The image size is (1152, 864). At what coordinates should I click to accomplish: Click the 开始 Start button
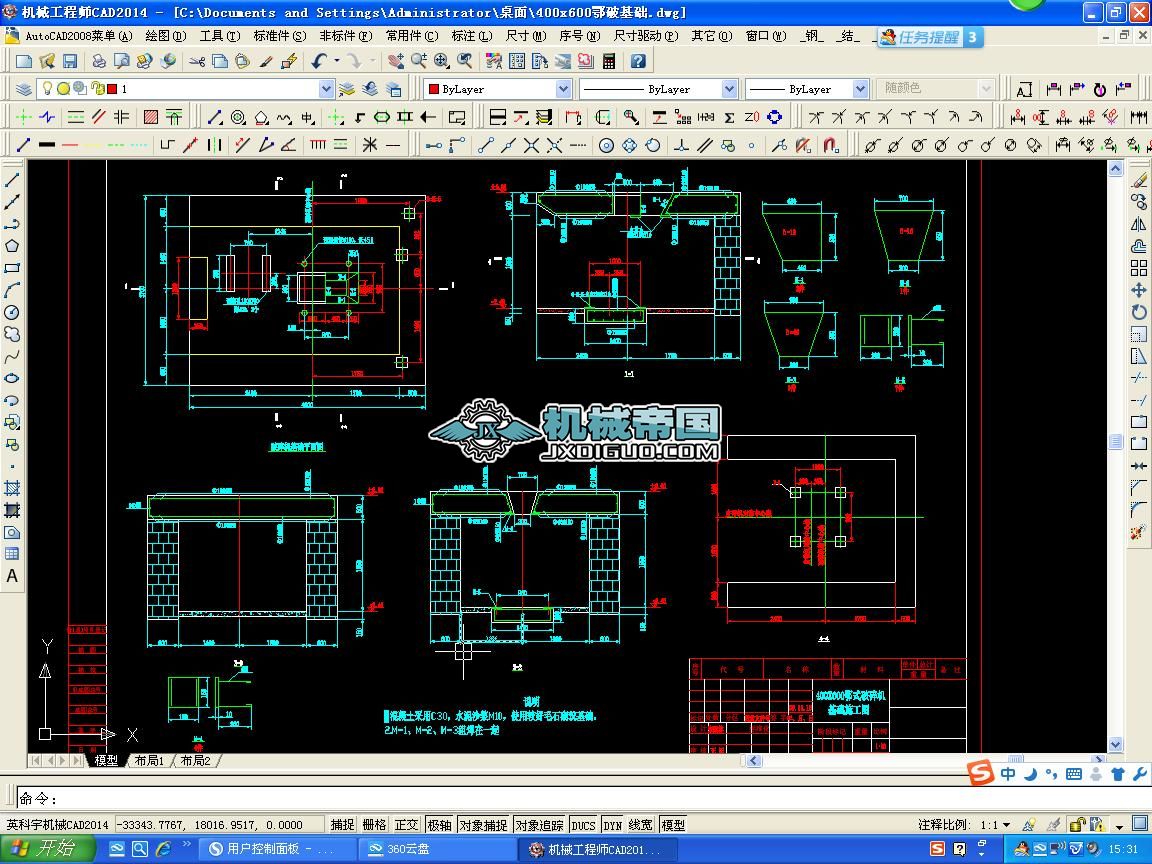[45, 849]
